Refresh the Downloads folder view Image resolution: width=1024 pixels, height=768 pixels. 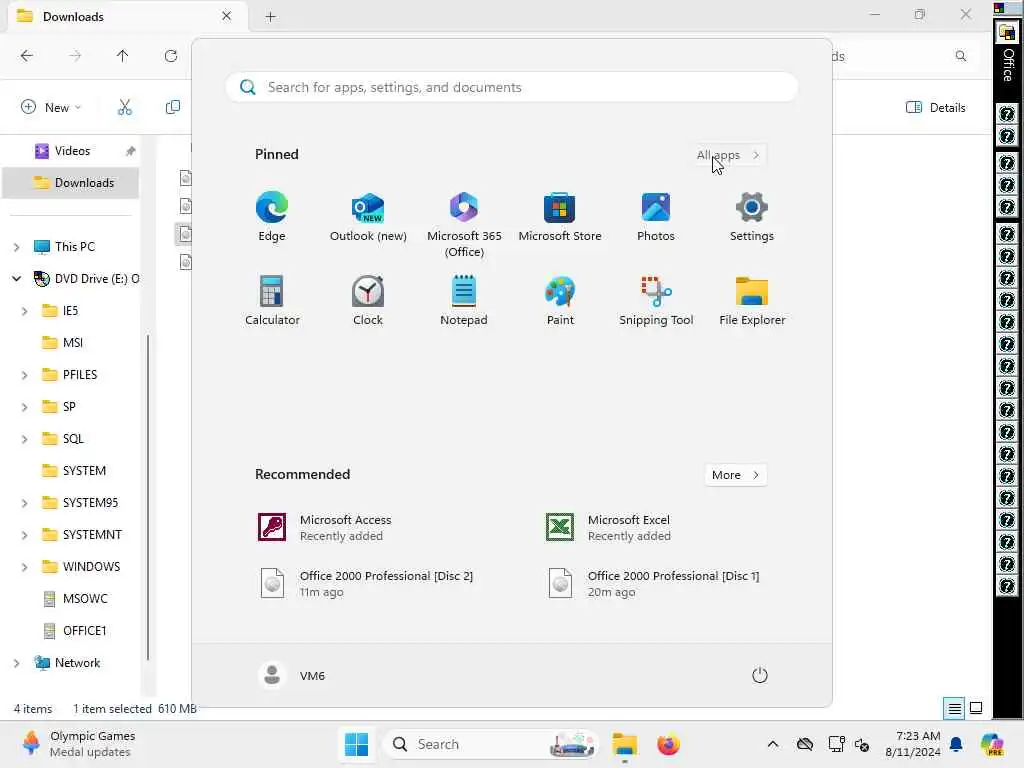(x=170, y=56)
